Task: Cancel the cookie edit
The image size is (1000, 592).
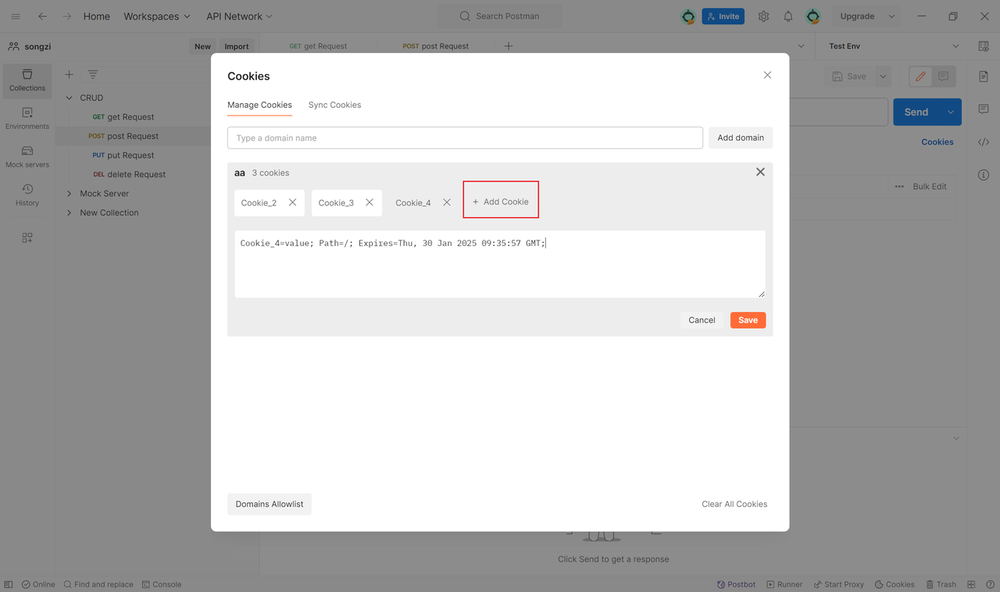Action: click(701, 320)
